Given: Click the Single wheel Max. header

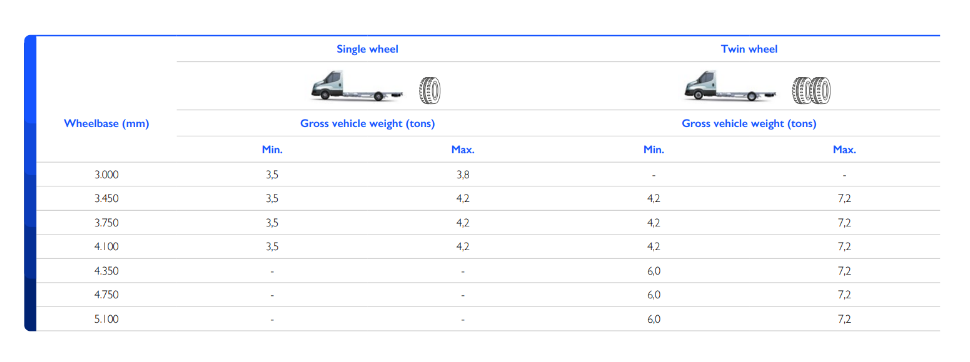Looking at the screenshot, I should [x=463, y=149].
